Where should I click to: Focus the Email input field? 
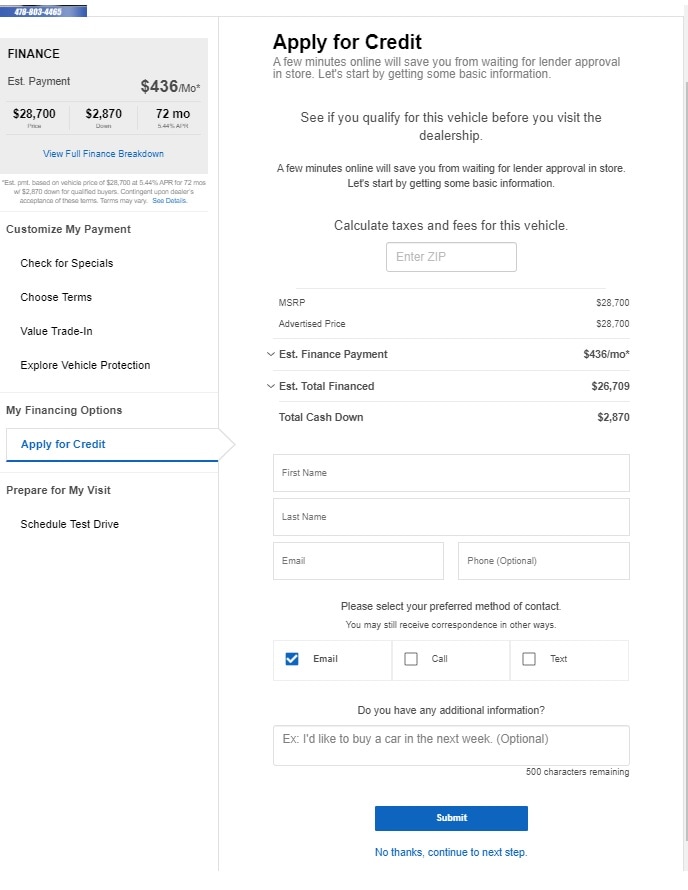[358, 561]
